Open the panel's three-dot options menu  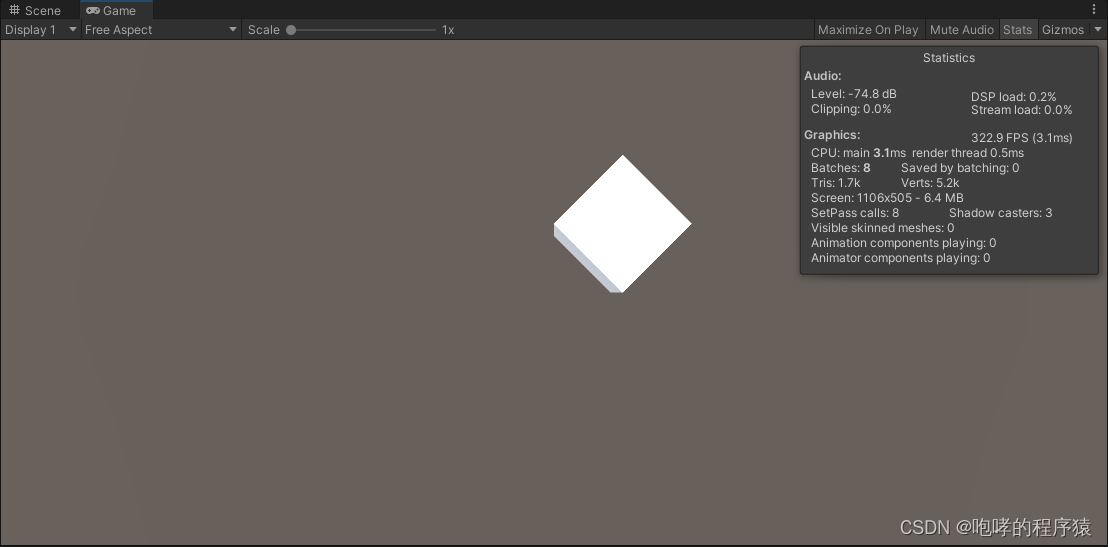point(1094,9)
